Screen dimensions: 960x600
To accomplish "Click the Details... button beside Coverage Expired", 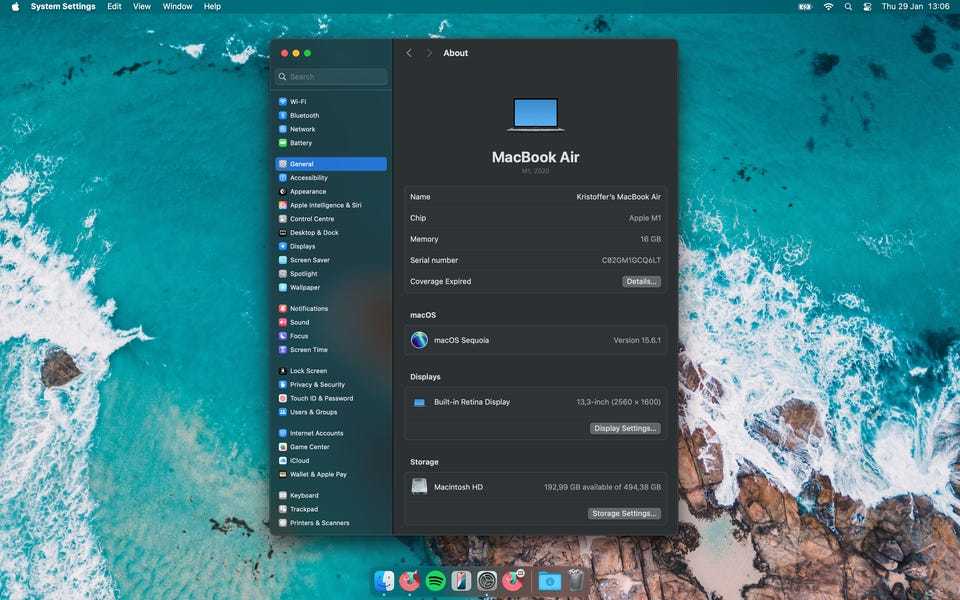I will pyautogui.click(x=641, y=282).
